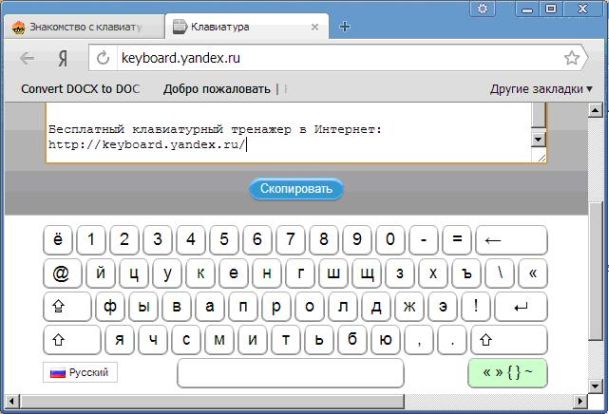This screenshot has height=414, width=609.
Task: Click the browser back arrow
Action: coord(27,58)
